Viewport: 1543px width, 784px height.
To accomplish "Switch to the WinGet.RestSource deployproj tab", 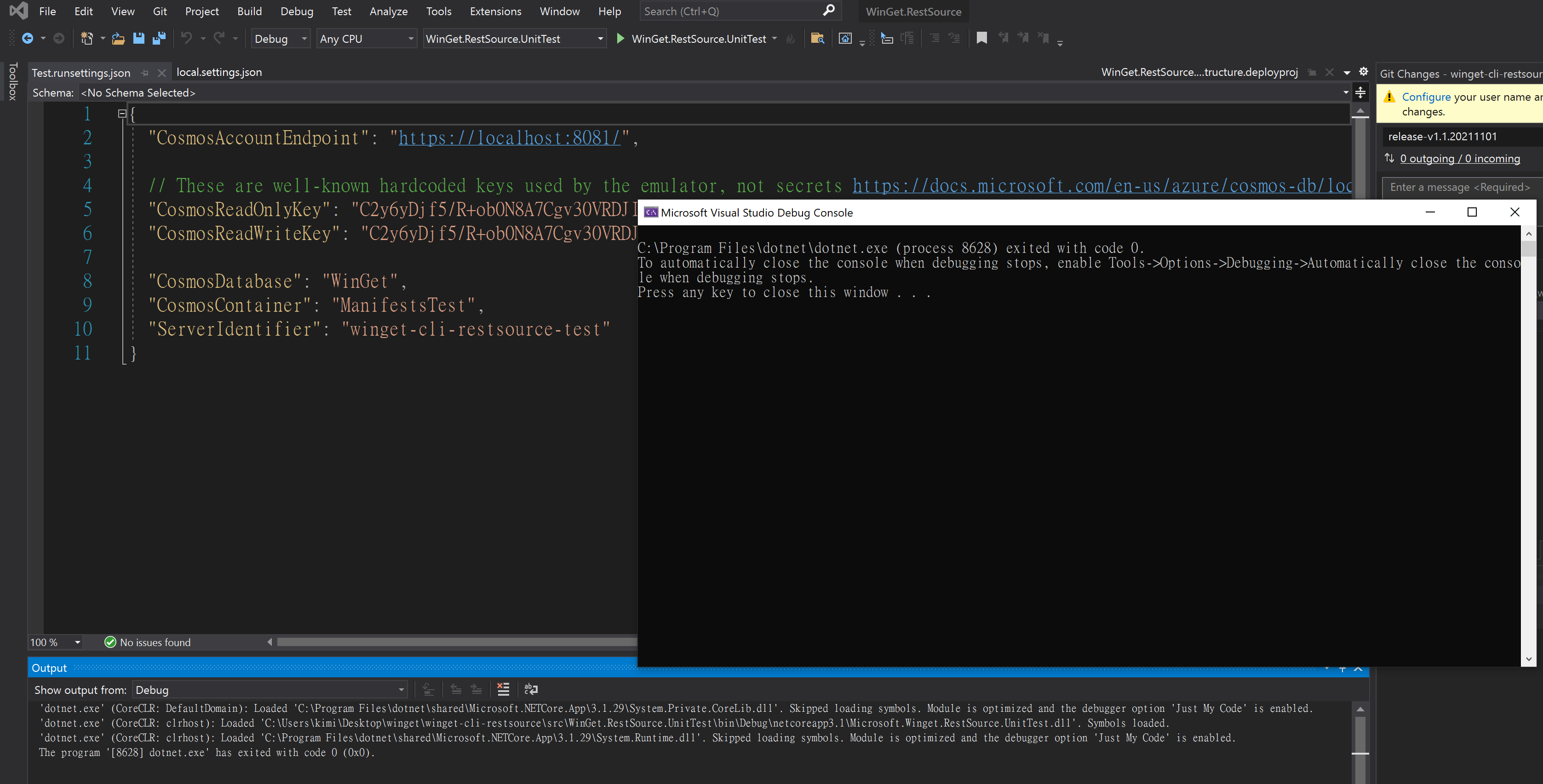I will (x=1199, y=72).
